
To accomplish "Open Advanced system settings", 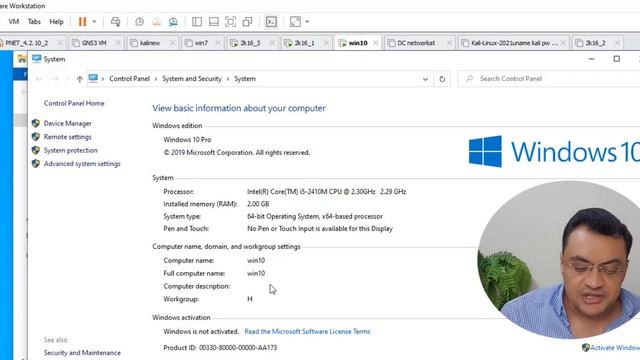I will [x=82, y=164].
